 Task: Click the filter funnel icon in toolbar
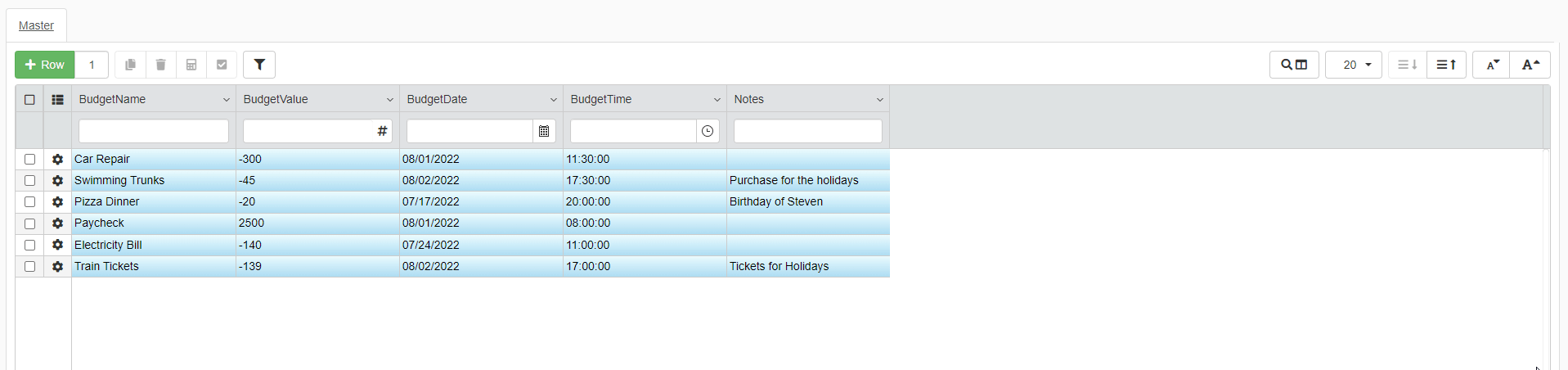pos(259,65)
